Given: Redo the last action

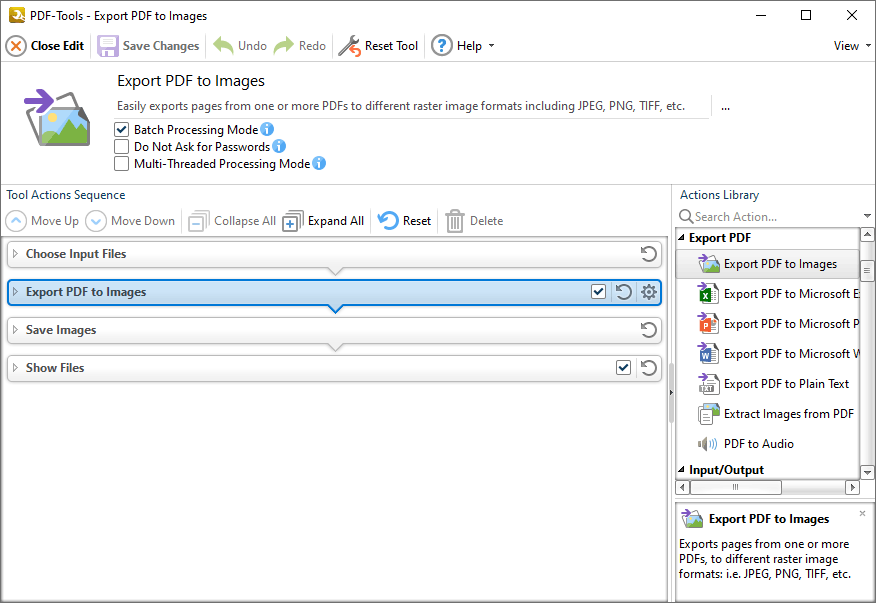Looking at the screenshot, I should 300,46.
